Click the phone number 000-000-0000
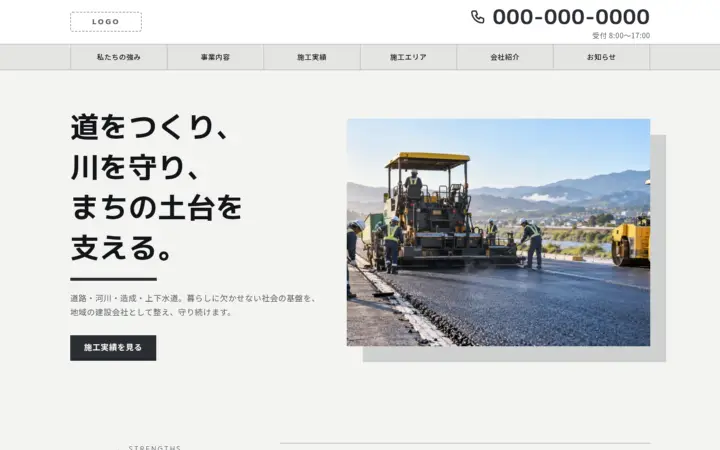 coord(571,17)
